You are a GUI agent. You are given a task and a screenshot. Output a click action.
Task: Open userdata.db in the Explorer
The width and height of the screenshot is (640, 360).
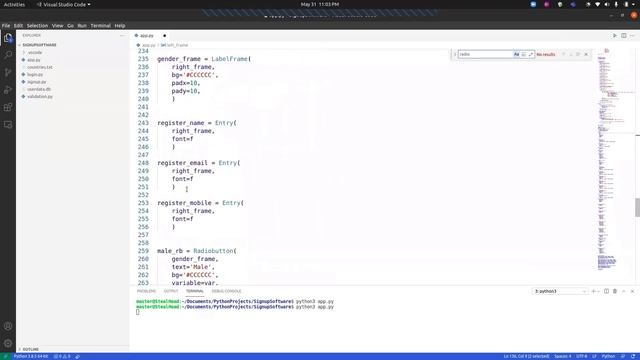39,89
